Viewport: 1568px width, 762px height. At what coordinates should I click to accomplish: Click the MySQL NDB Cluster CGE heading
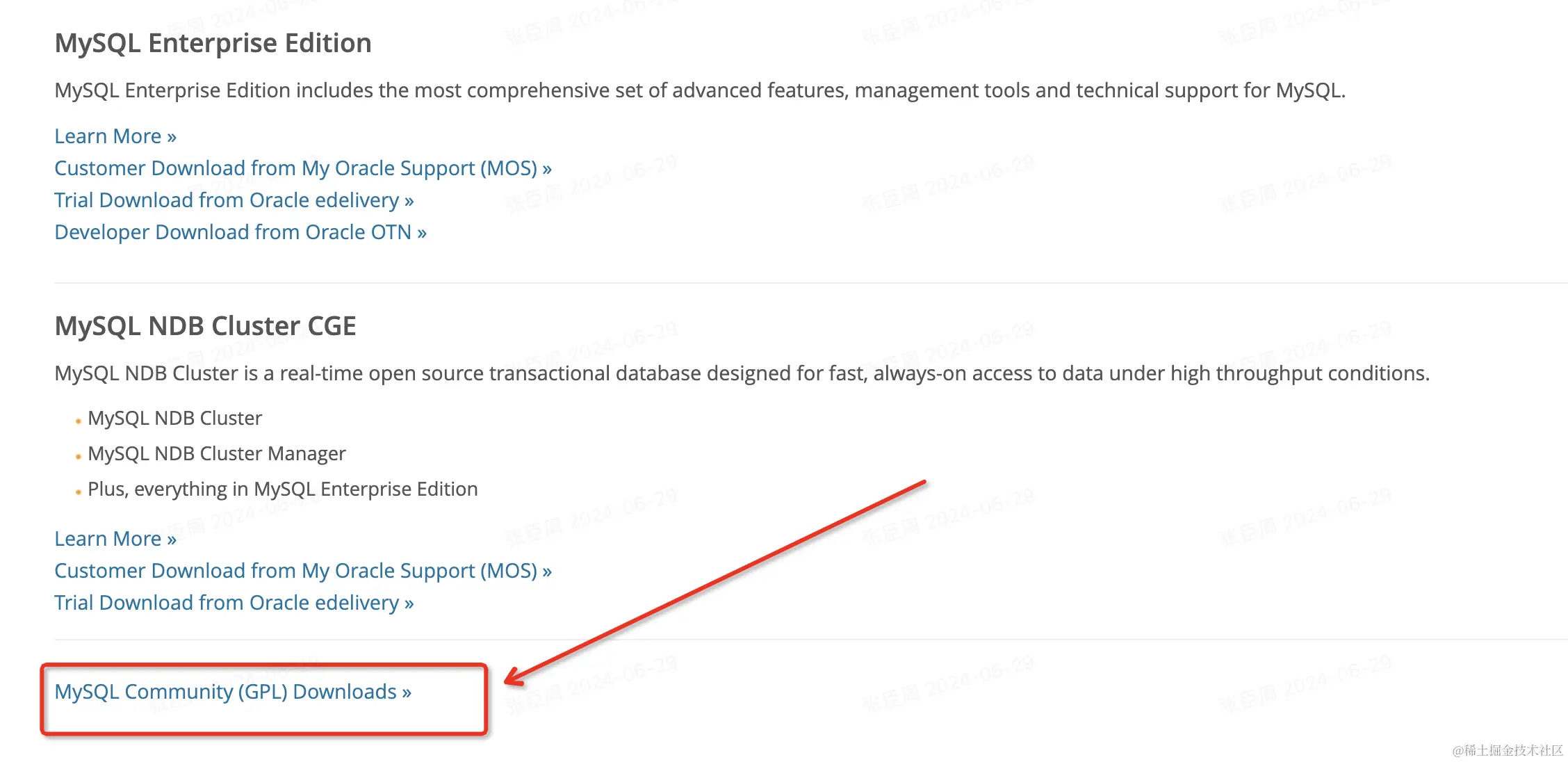point(205,326)
